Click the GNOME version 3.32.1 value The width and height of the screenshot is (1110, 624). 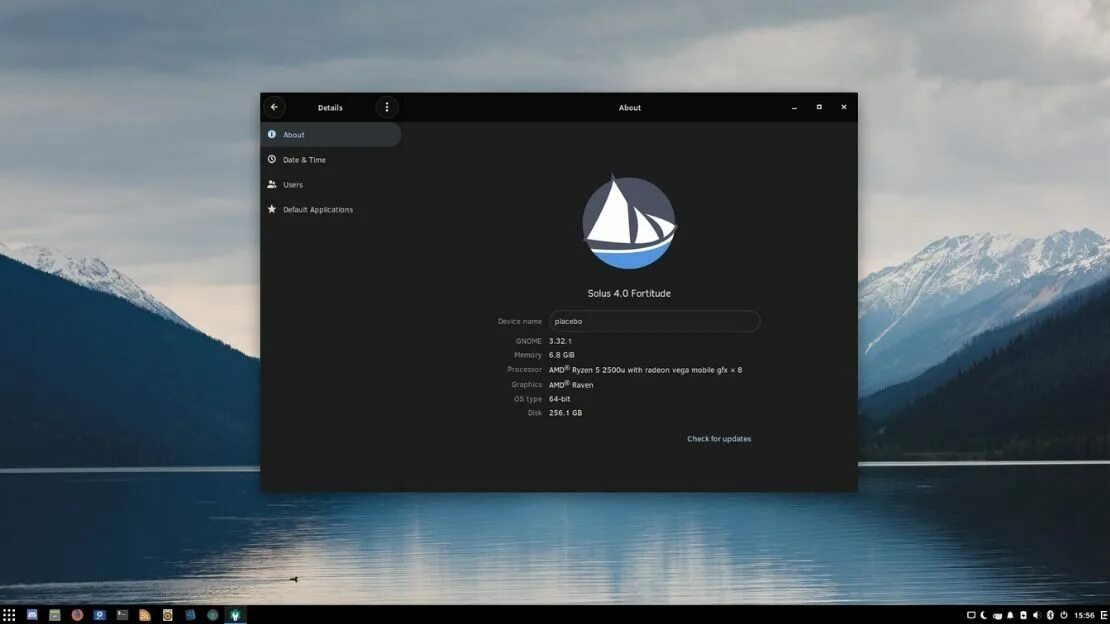560,341
